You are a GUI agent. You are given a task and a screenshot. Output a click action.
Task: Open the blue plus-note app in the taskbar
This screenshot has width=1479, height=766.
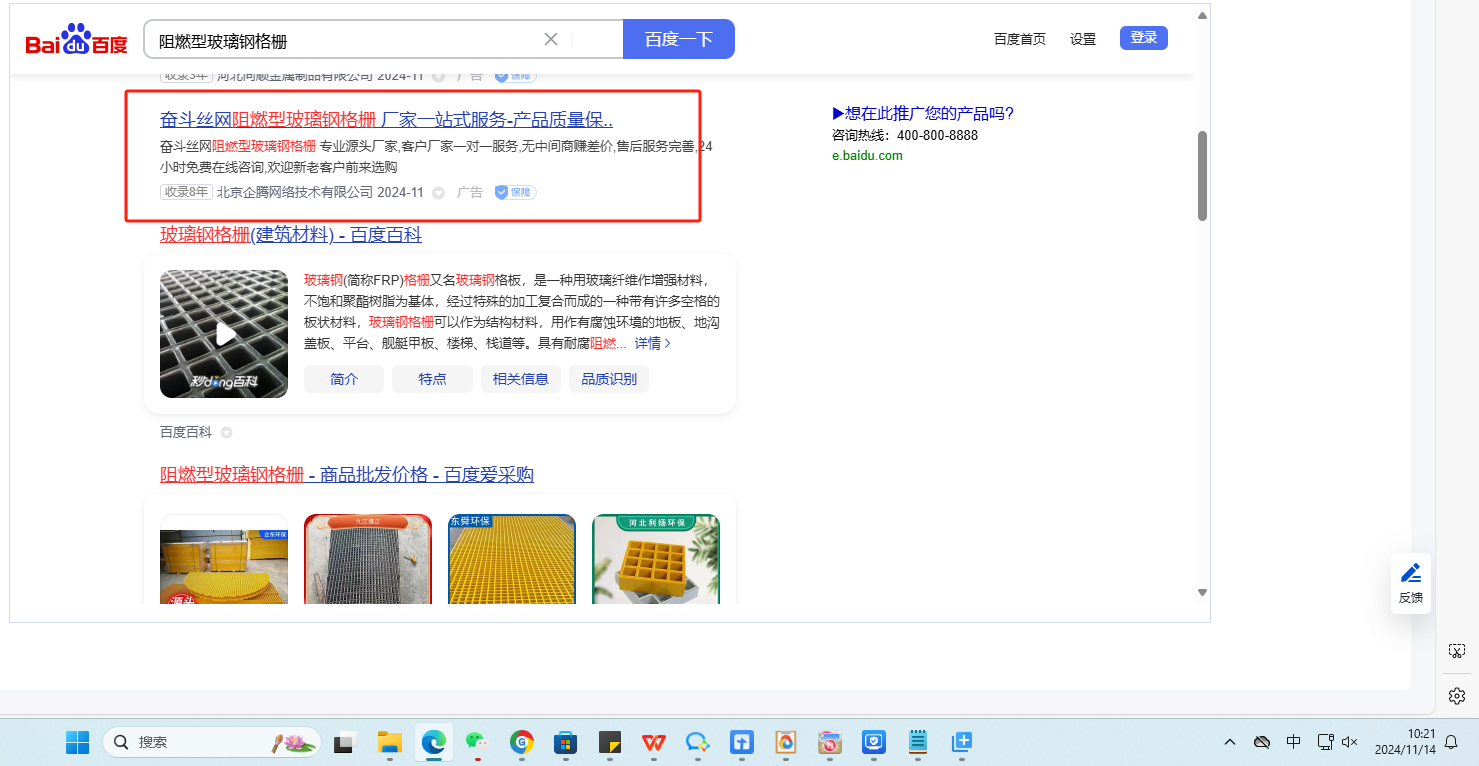[x=961, y=742]
